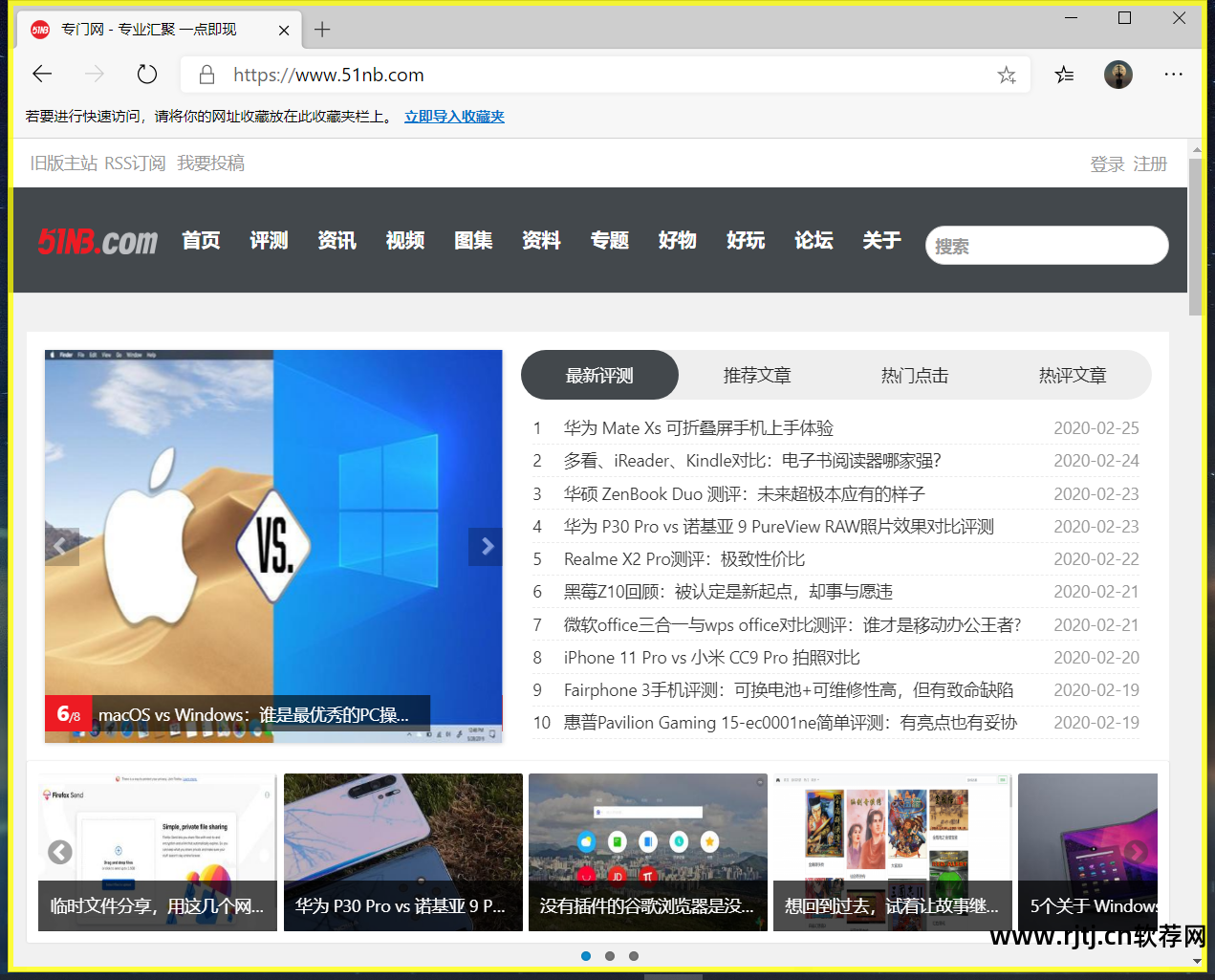Select the 最新评测 tab
Viewport: 1215px width, 980px height.
click(x=599, y=375)
